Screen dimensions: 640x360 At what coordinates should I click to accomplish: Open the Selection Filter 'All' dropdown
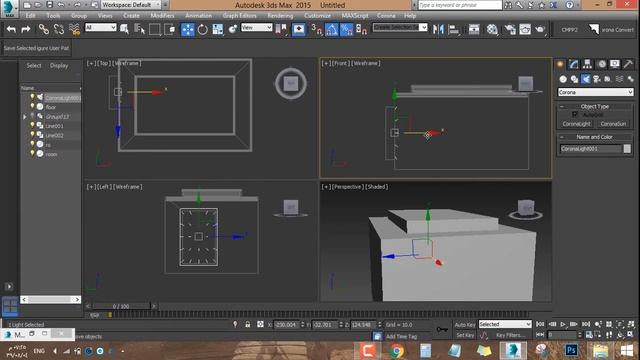pos(100,27)
